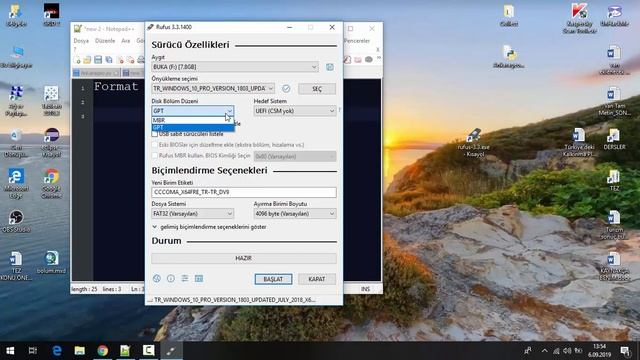Select rufus-3.3.exe shortcut on desktop
Viewport: 640px width, 360px height.
coord(473,142)
